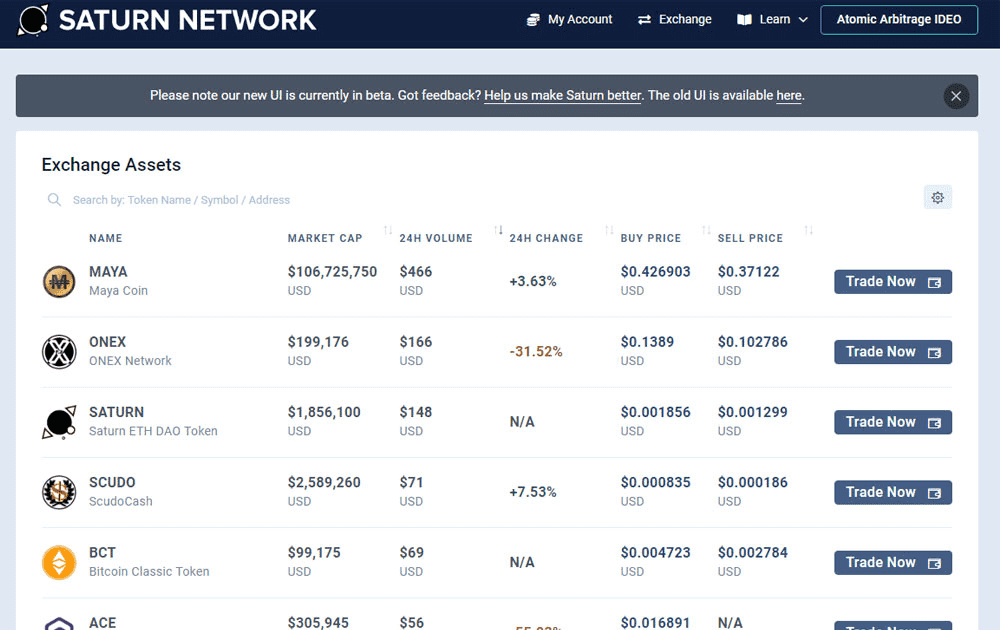Open the My Account menu item
The height and width of the screenshot is (630, 1000).
pos(579,19)
